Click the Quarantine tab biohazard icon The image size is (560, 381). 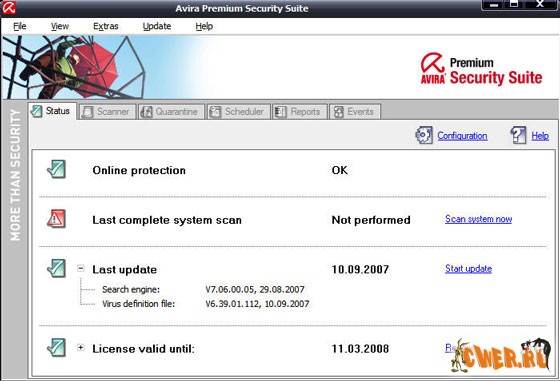coord(146,112)
